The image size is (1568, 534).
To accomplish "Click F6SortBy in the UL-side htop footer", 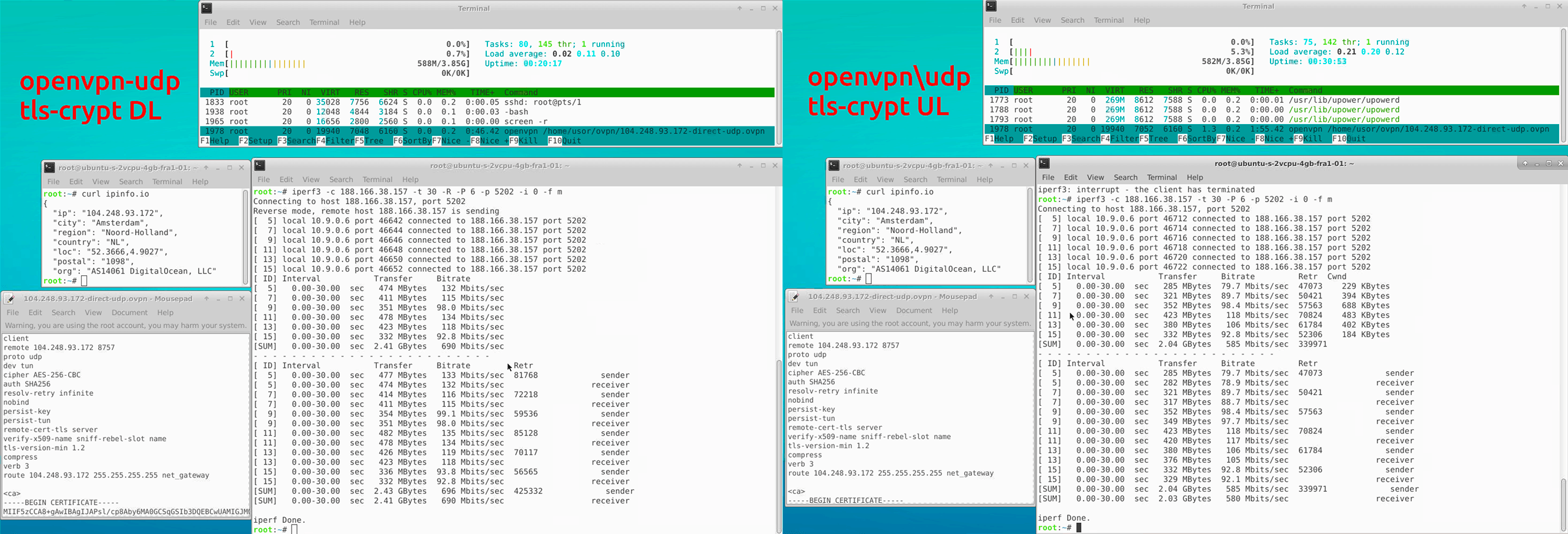I will pos(1196,139).
